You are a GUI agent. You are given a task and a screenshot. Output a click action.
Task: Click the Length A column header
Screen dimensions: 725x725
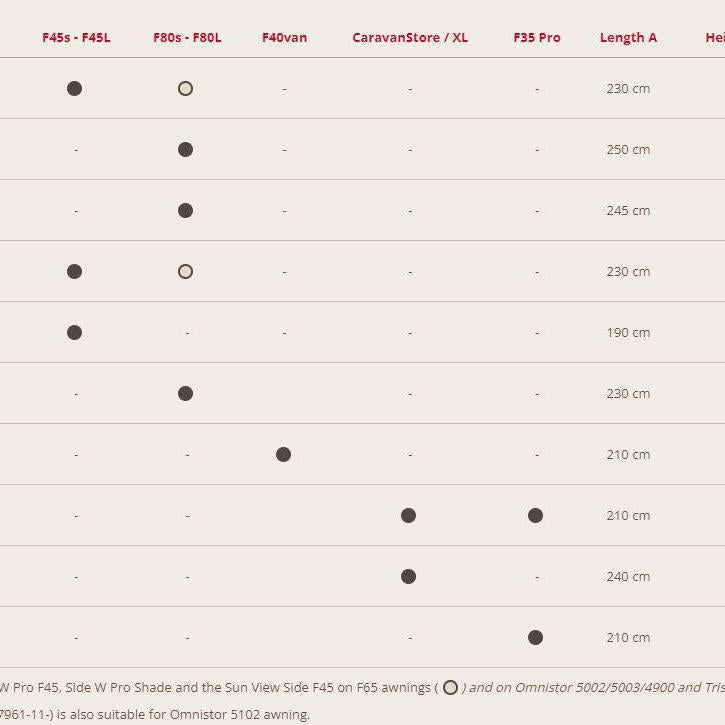click(x=628, y=38)
